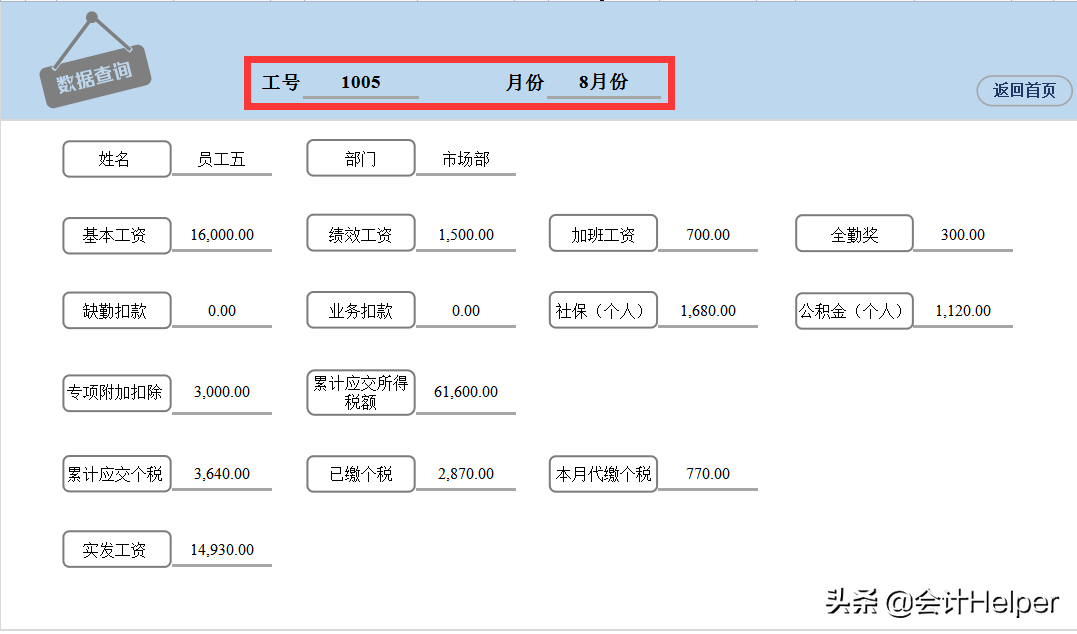Image resolution: width=1077 pixels, height=634 pixels.
Task: Click the 本月代缴个税 label box
Action: point(603,474)
